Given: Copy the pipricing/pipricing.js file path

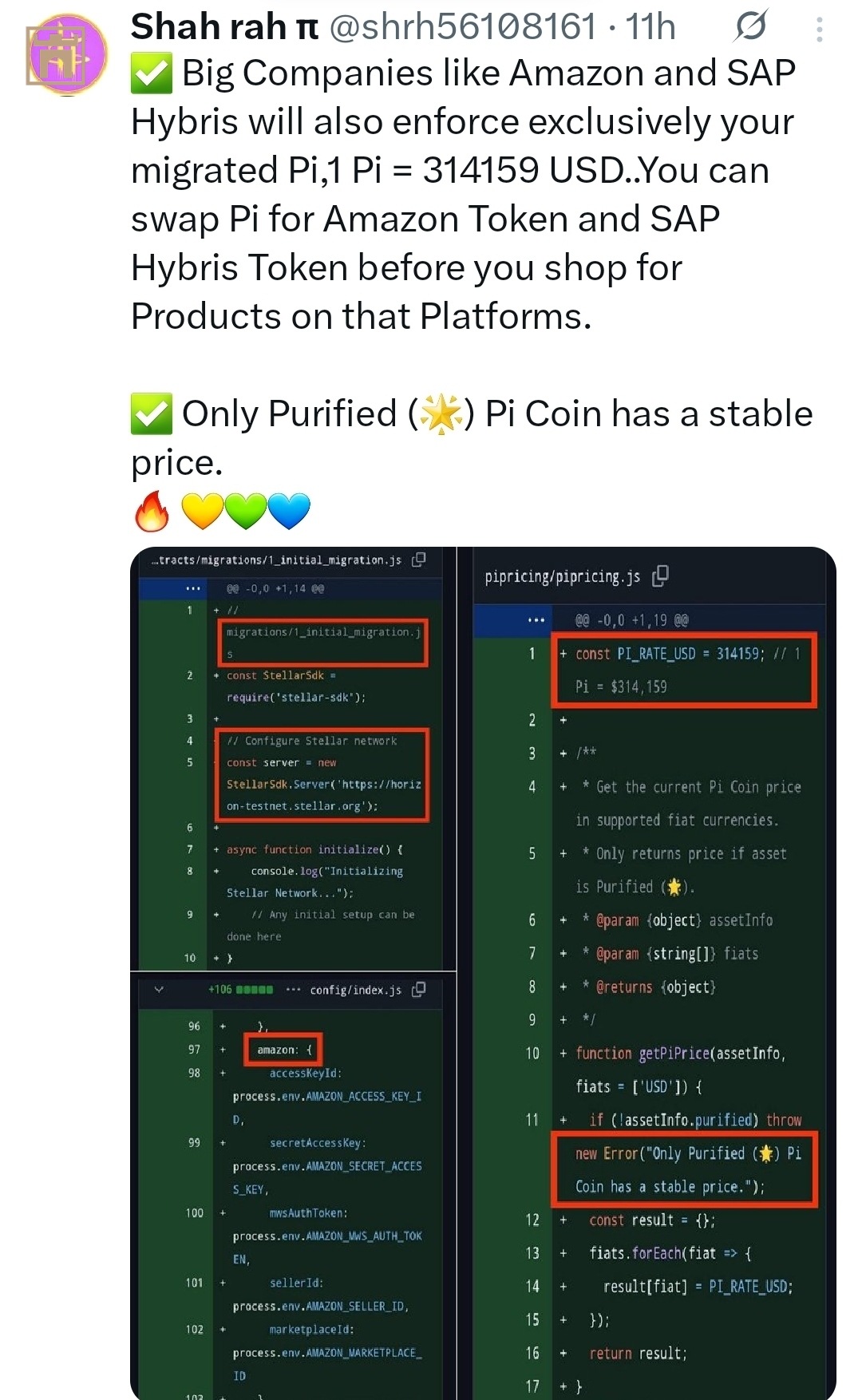Looking at the screenshot, I should [660, 575].
